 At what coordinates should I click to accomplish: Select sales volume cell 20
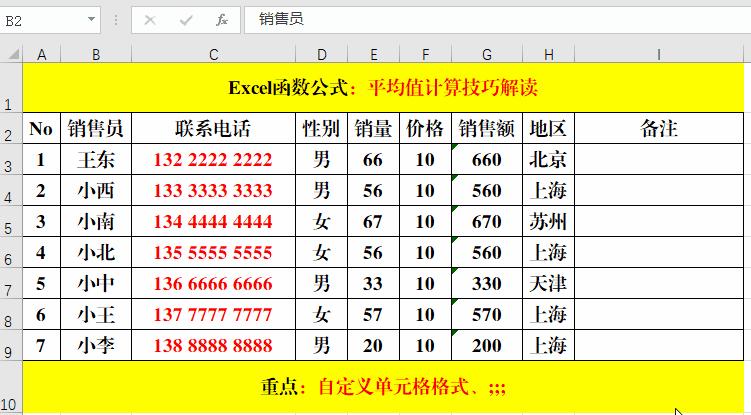374,345
